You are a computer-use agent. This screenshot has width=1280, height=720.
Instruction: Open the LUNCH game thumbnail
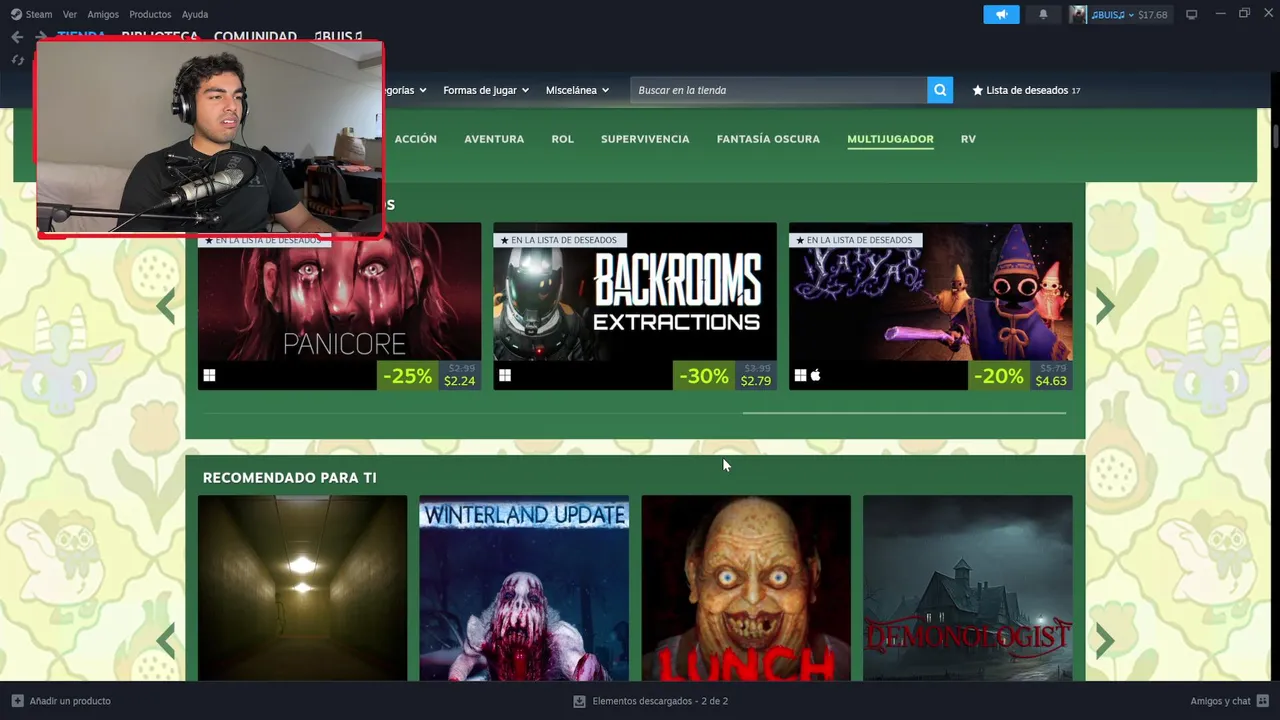746,588
